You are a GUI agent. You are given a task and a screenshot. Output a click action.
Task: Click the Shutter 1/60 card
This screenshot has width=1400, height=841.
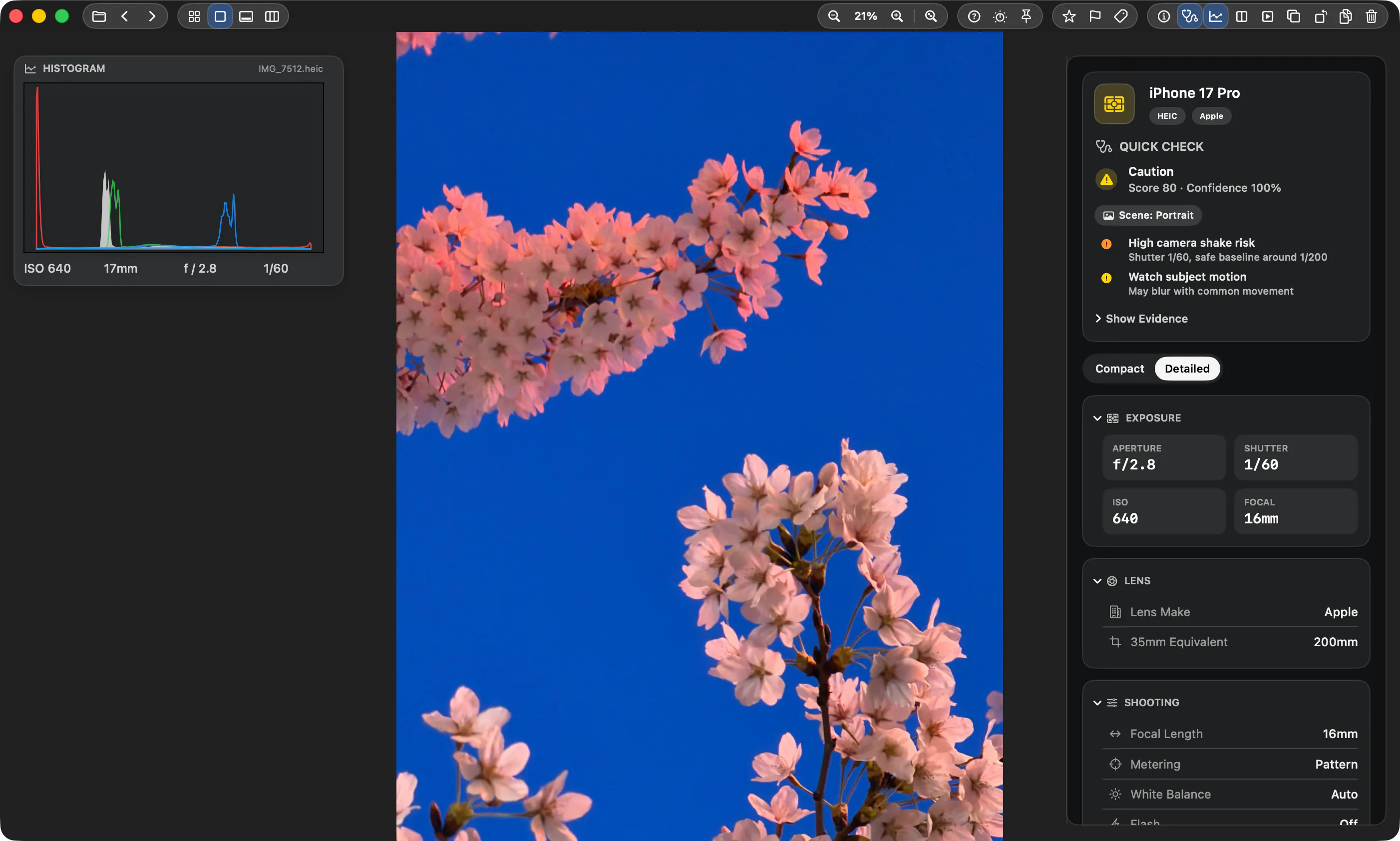coord(1296,457)
